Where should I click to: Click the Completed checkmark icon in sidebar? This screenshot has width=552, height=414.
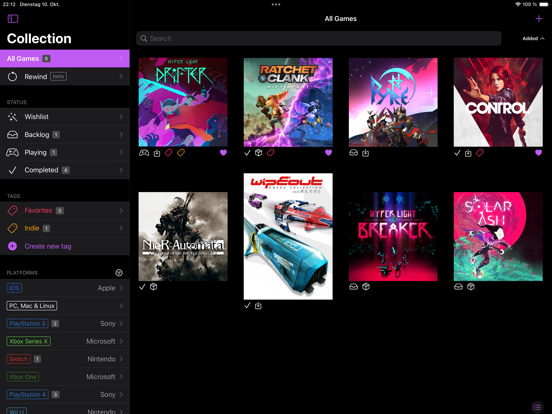point(12,170)
